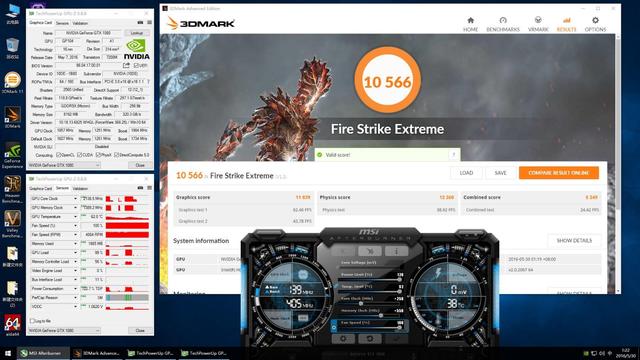This screenshot has height=360, width=640.
Task: Toggle the UEFI checkbox in GPU-Z
Action: (x=136, y=65)
